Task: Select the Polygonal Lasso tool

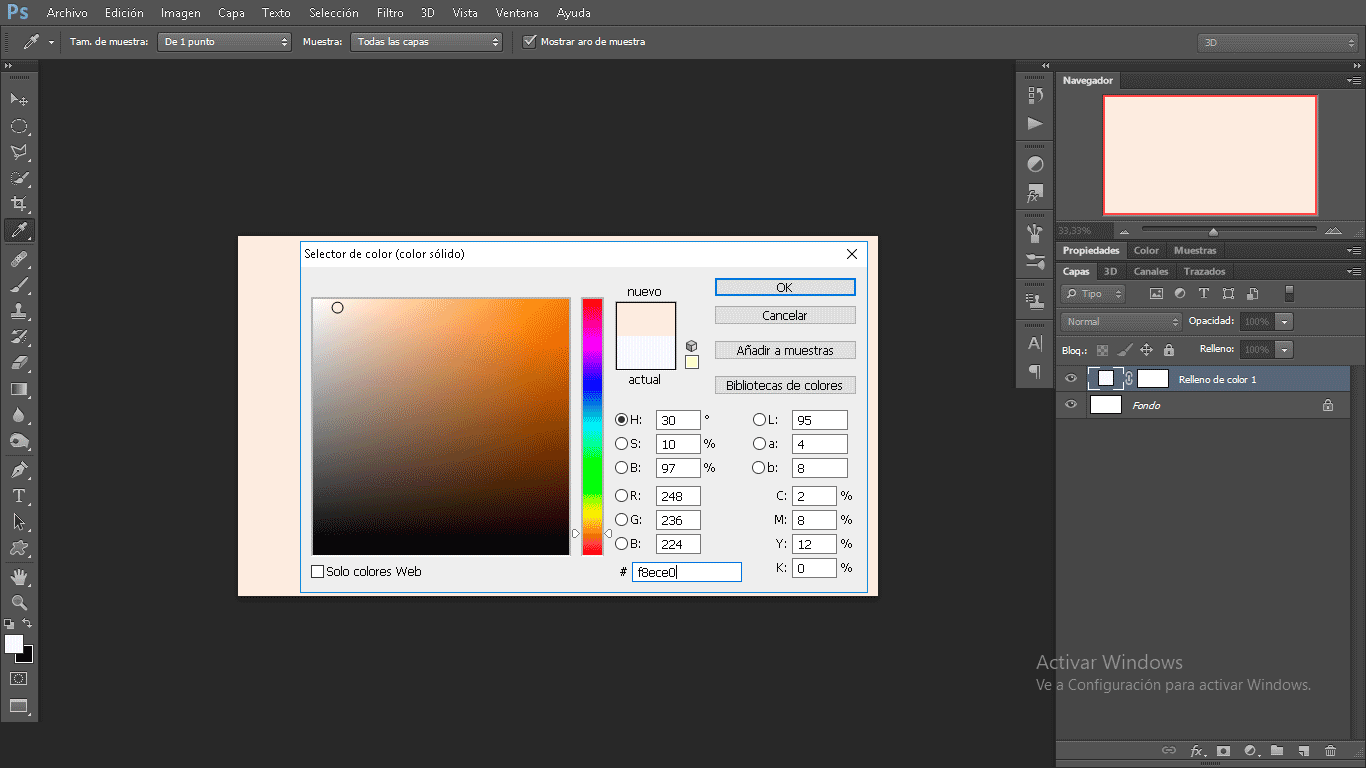Action: pos(18,152)
